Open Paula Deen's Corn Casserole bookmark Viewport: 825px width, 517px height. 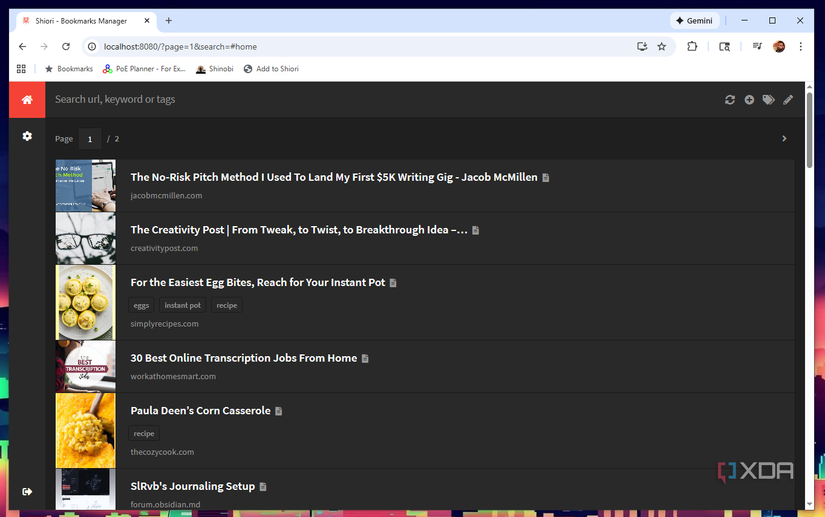(x=200, y=411)
